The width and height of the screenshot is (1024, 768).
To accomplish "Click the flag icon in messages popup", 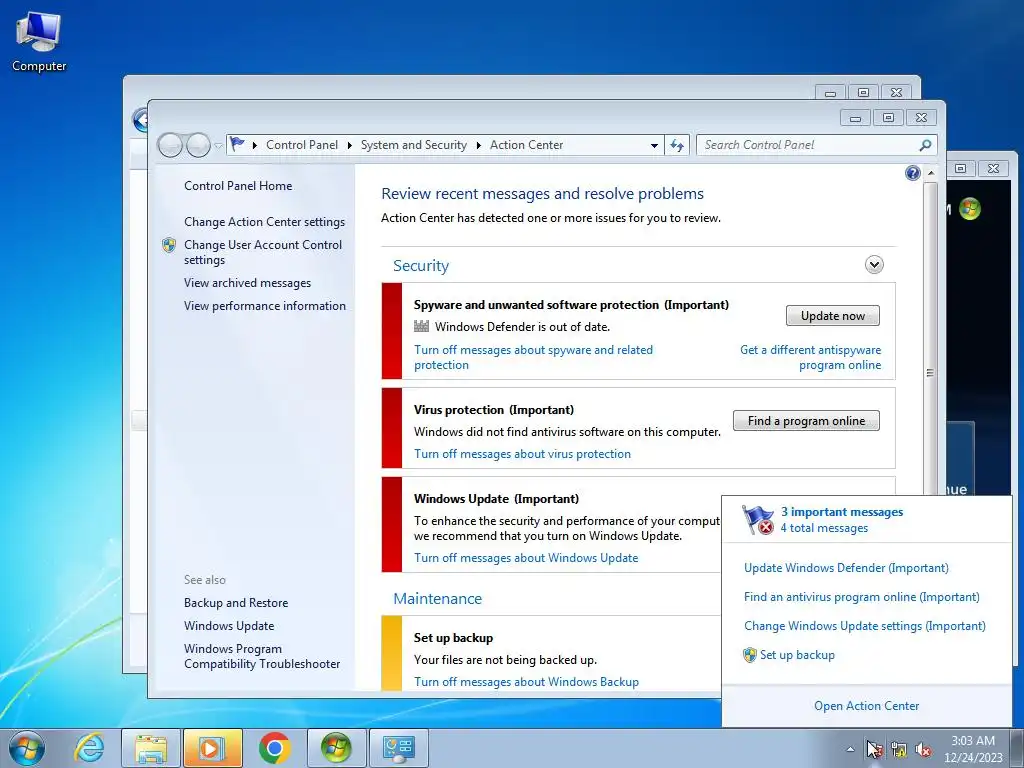I will [758, 520].
